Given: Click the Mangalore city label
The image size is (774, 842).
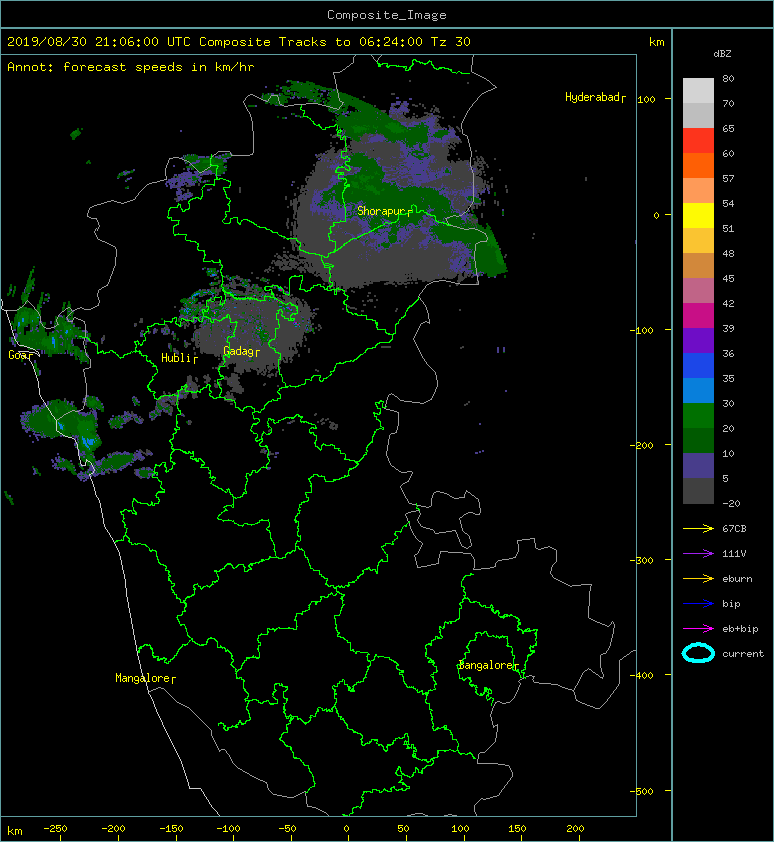Looking at the screenshot, I should pos(142,678).
